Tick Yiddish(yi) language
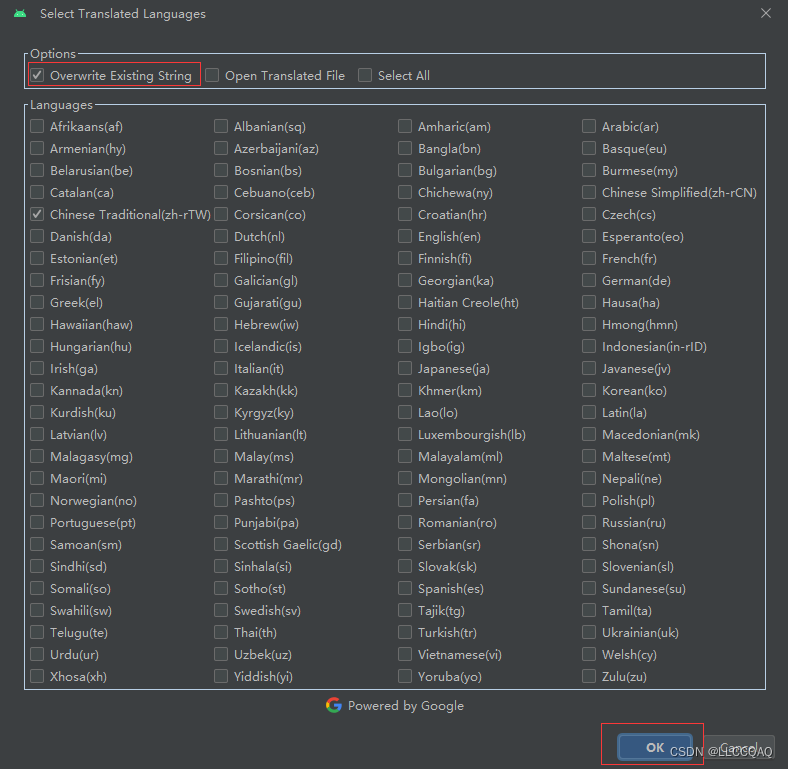Viewport: 788px width, 769px height. point(221,677)
